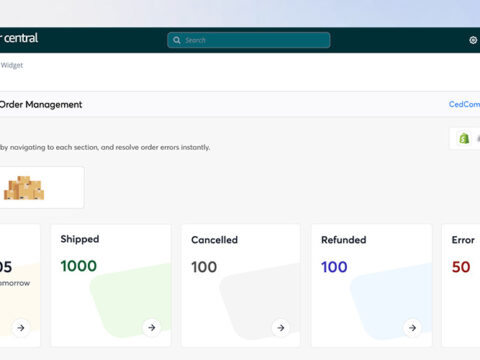Click arrow on the leftmost partial card

pos(21,328)
